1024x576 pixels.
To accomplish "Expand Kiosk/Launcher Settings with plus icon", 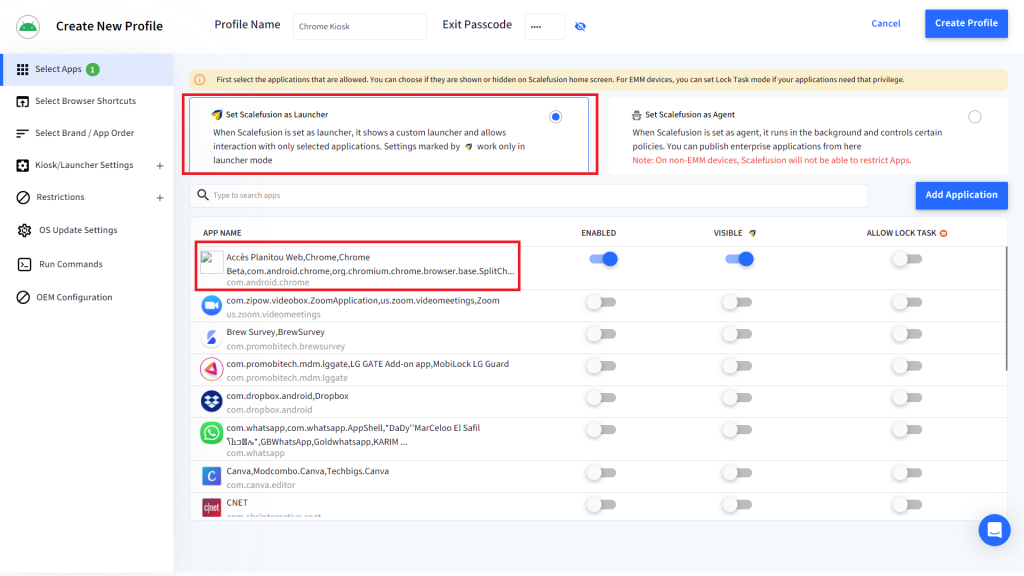I will tap(159, 166).
